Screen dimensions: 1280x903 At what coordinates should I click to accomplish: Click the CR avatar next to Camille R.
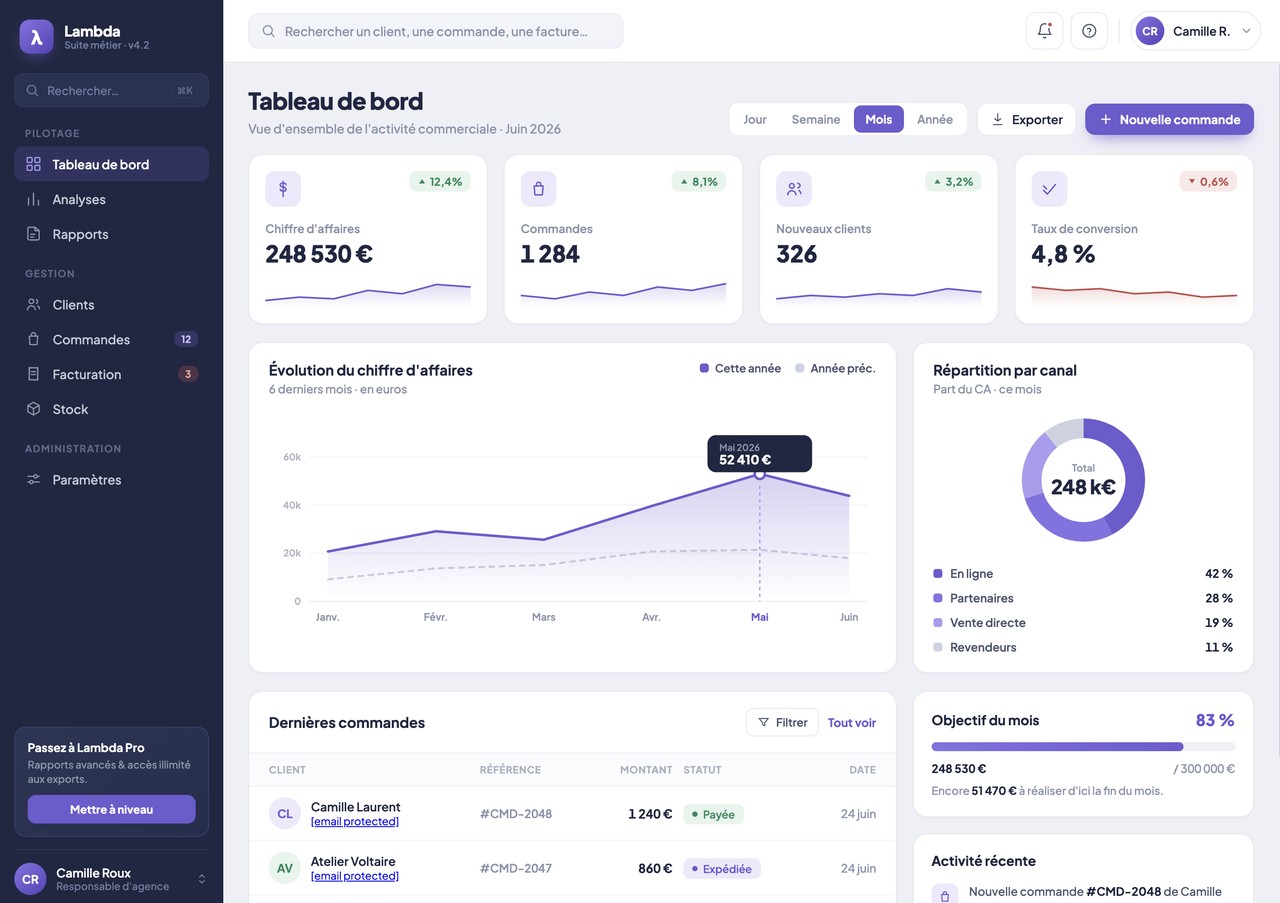tap(1150, 31)
